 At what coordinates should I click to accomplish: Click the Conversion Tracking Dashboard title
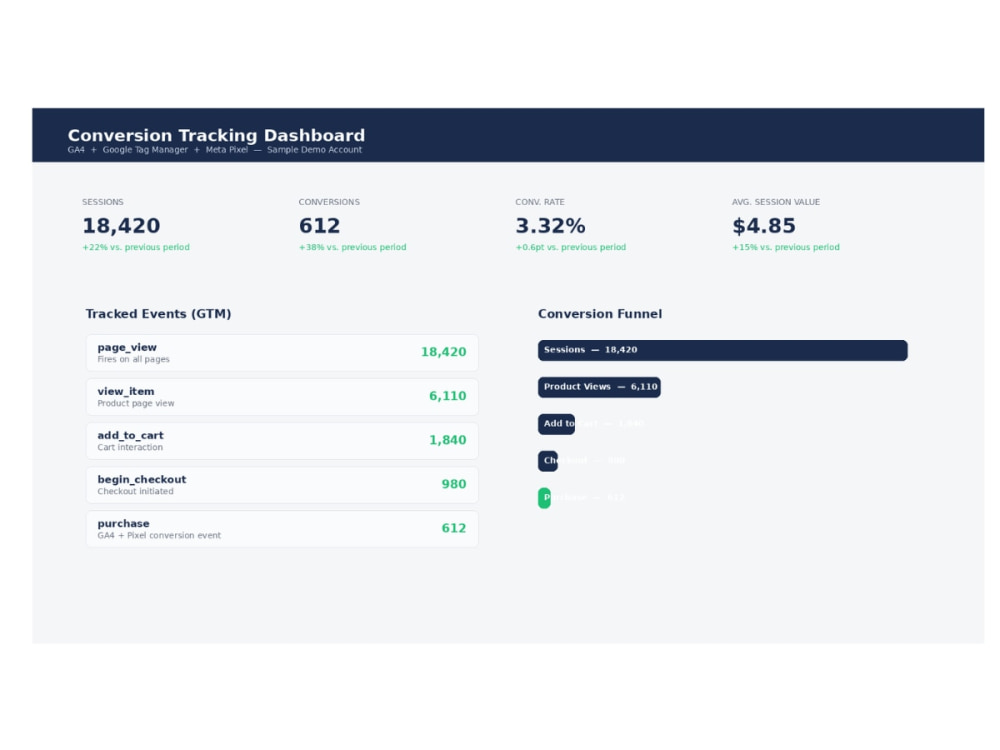pyautogui.click(x=216, y=135)
